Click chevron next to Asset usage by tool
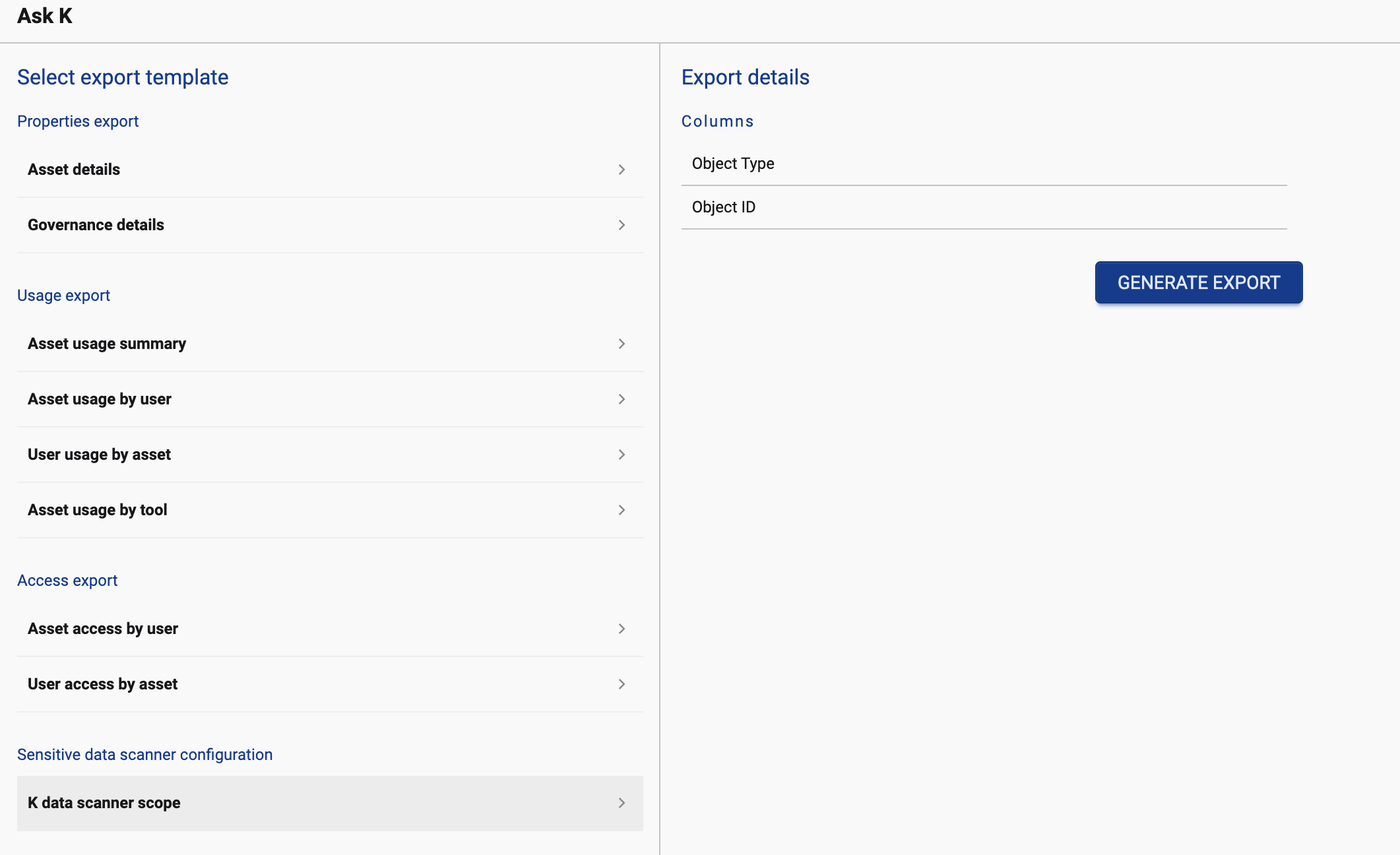Viewport: 1400px width, 855px height. point(621,510)
